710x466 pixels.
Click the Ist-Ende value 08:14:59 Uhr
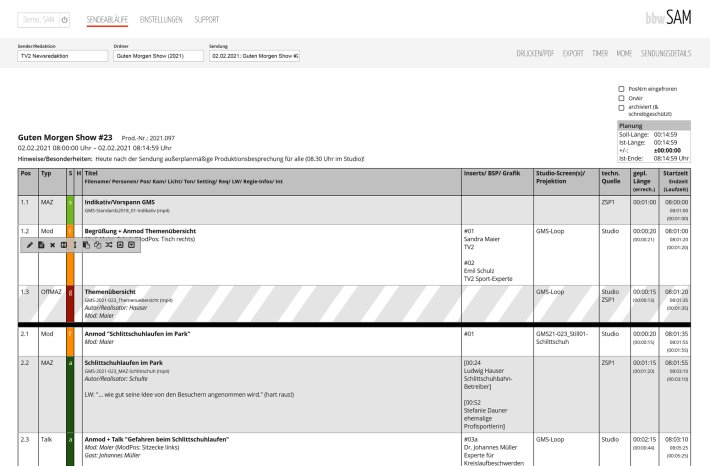(x=671, y=159)
